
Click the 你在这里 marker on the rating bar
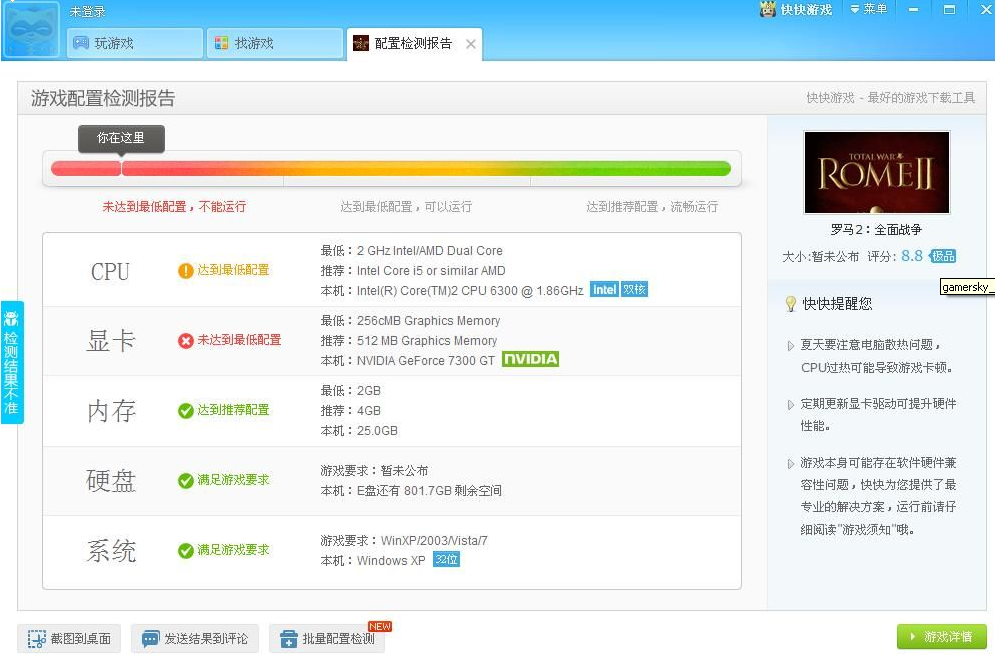click(120, 139)
